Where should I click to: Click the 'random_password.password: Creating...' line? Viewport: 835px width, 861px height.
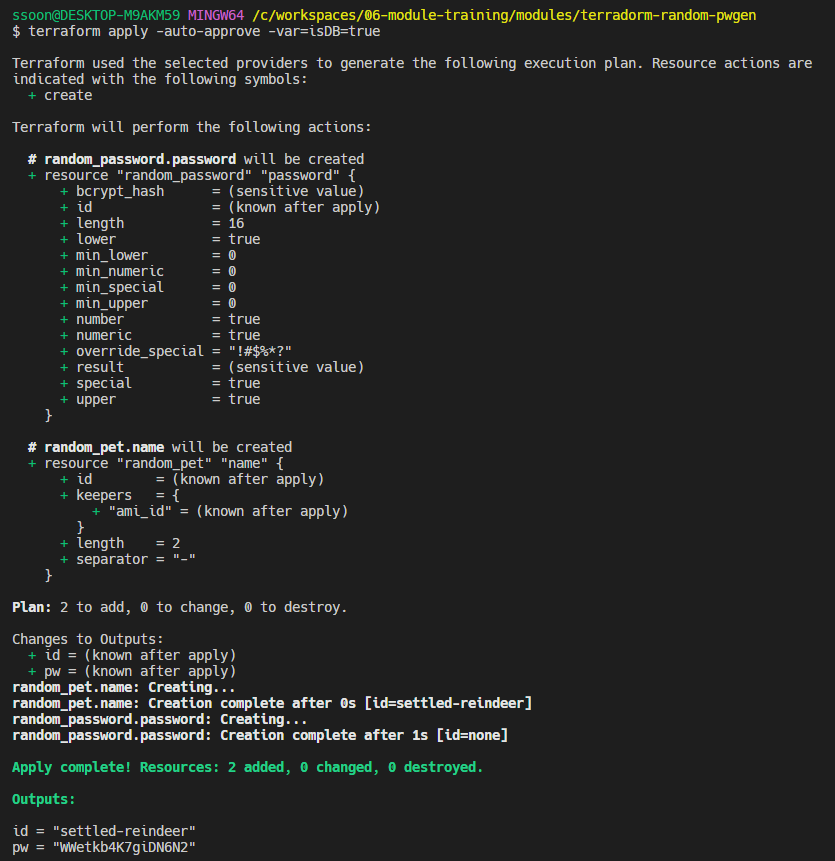click(x=160, y=719)
